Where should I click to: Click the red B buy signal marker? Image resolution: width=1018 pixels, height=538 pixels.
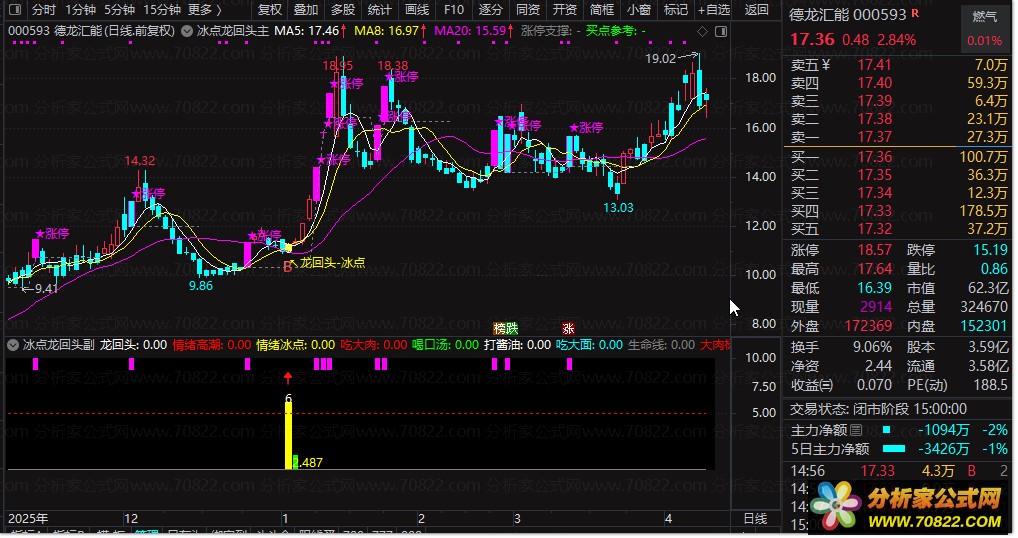288,266
